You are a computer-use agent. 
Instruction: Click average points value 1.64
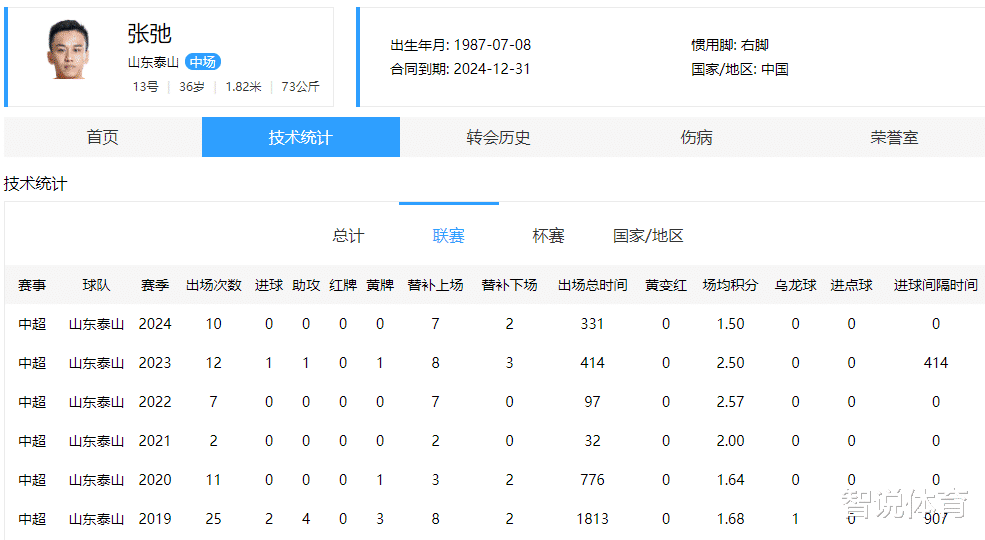pos(730,480)
